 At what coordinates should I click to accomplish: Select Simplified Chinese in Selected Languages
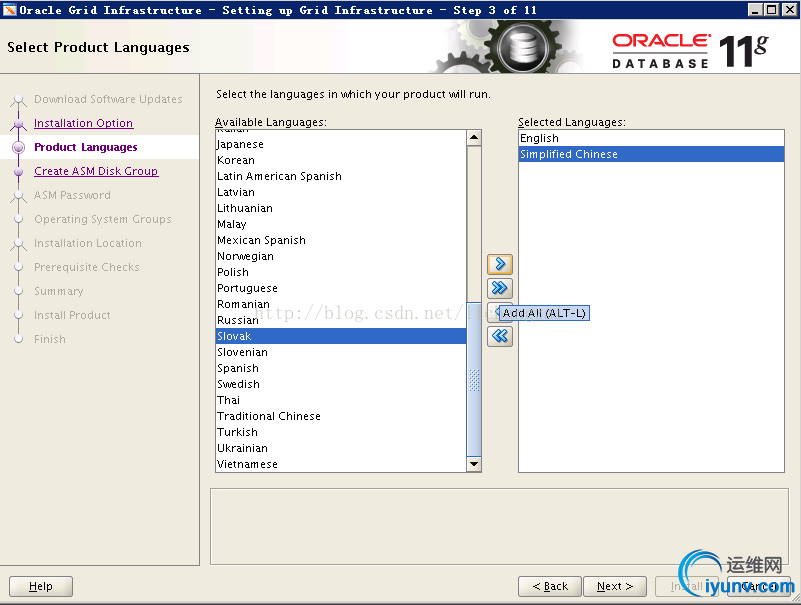(x=651, y=154)
